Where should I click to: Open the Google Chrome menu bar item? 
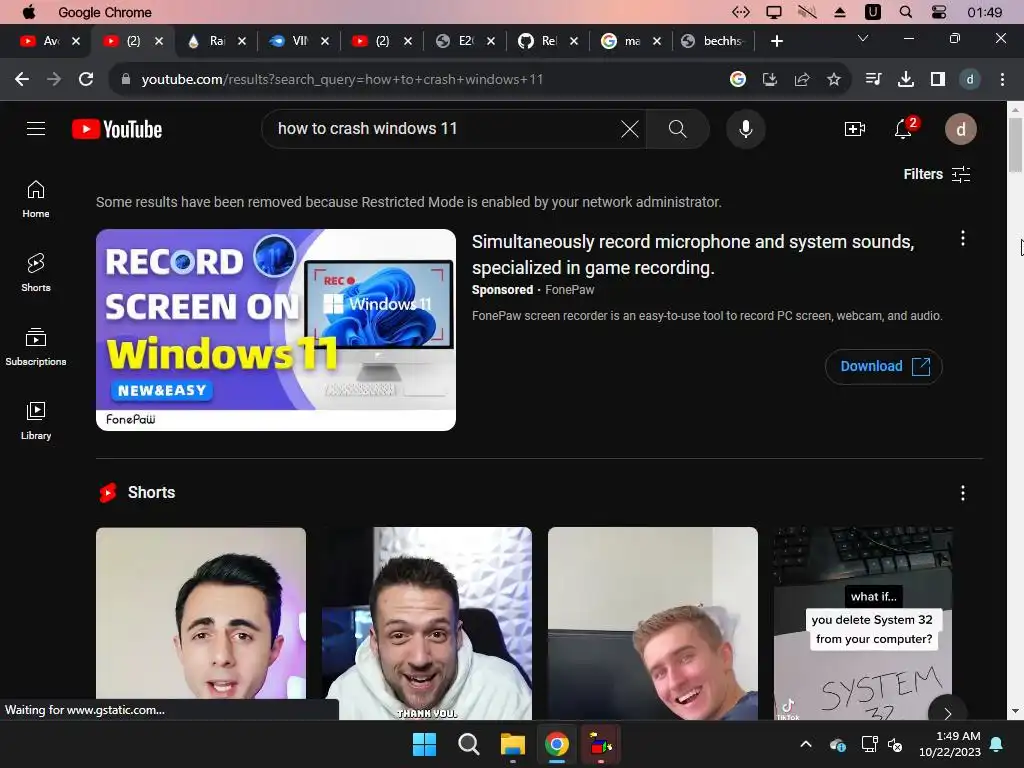point(104,12)
